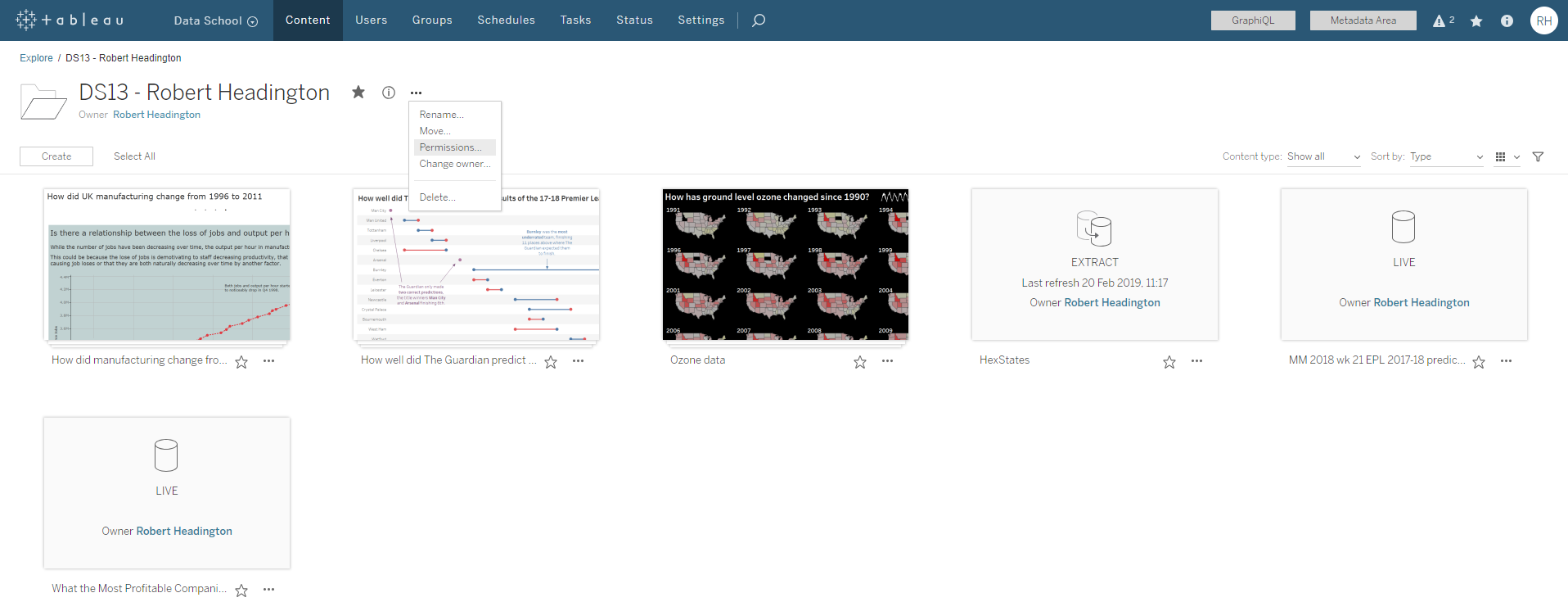This screenshot has width=1568, height=611.
Task: Open actions menu for HexStates
Action: pyautogui.click(x=1196, y=361)
